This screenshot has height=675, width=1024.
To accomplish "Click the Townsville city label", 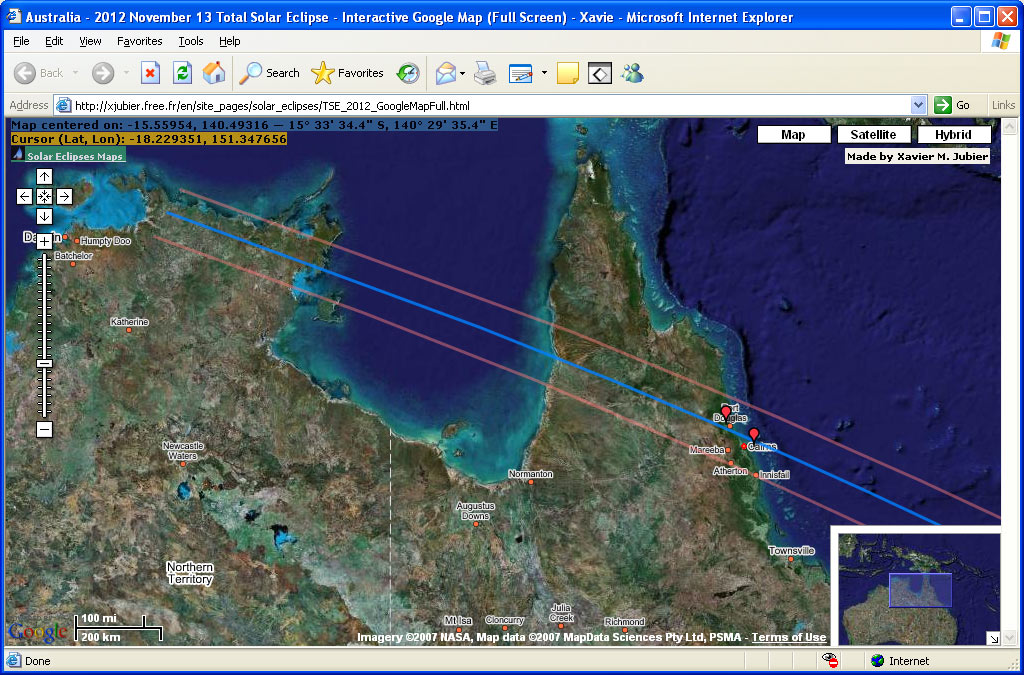I will point(792,550).
